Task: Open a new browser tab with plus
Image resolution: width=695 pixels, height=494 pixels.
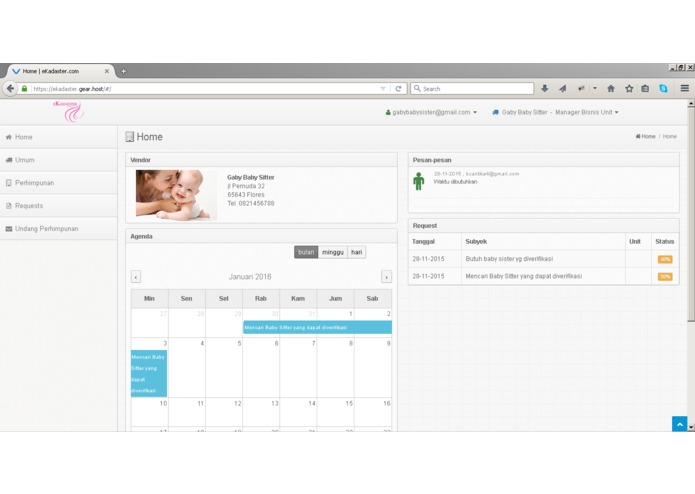Action: click(x=124, y=71)
